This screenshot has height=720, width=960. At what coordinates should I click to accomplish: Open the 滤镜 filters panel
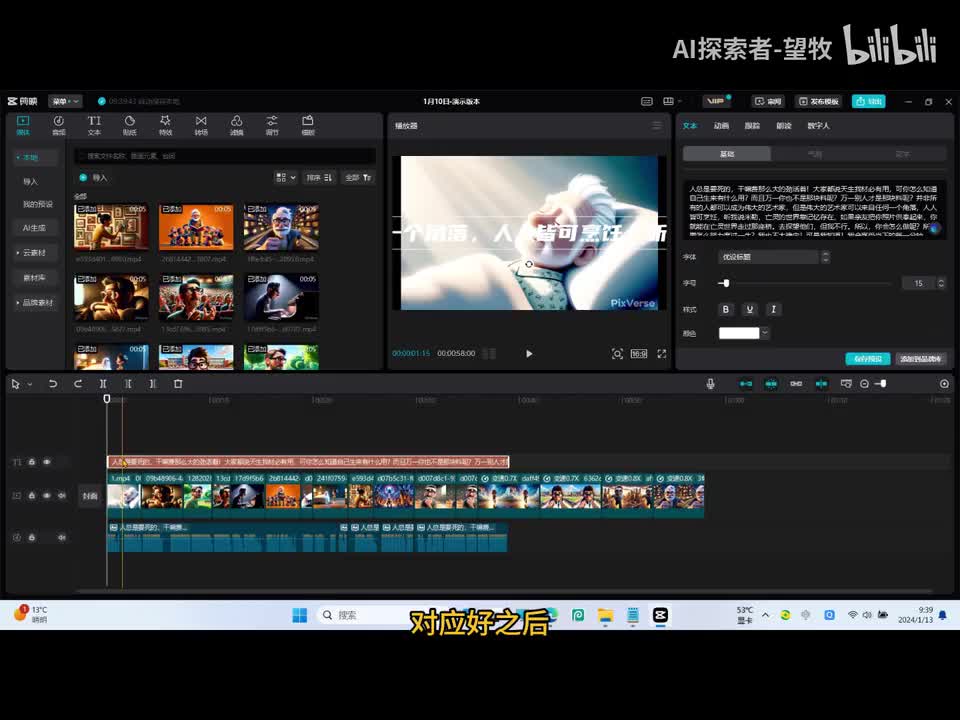[x=236, y=124]
